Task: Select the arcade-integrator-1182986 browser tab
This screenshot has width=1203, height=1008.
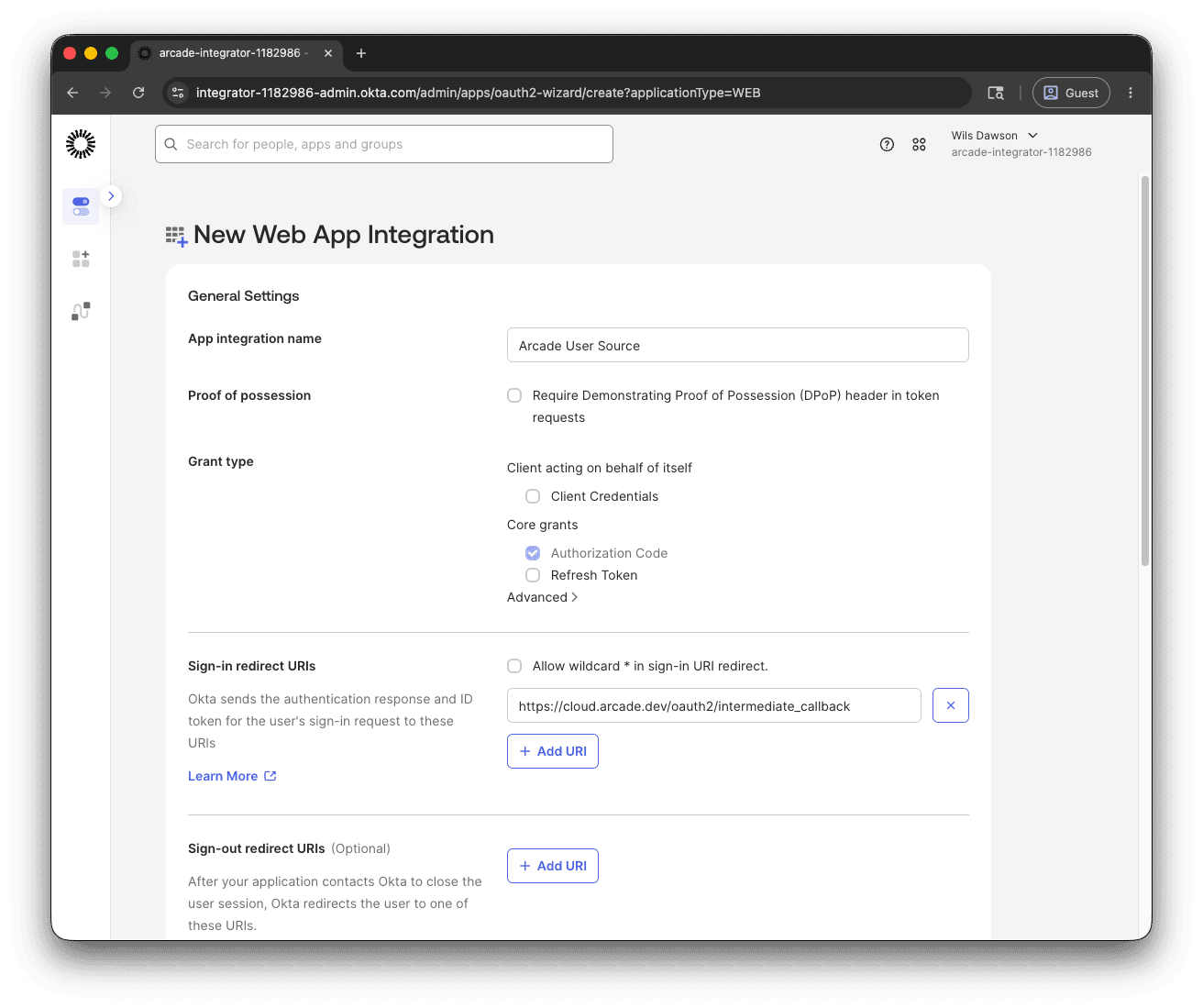Action: tap(237, 53)
